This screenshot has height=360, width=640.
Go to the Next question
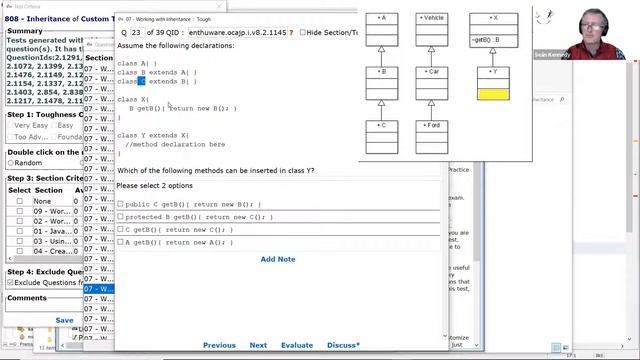click(x=258, y=345)
